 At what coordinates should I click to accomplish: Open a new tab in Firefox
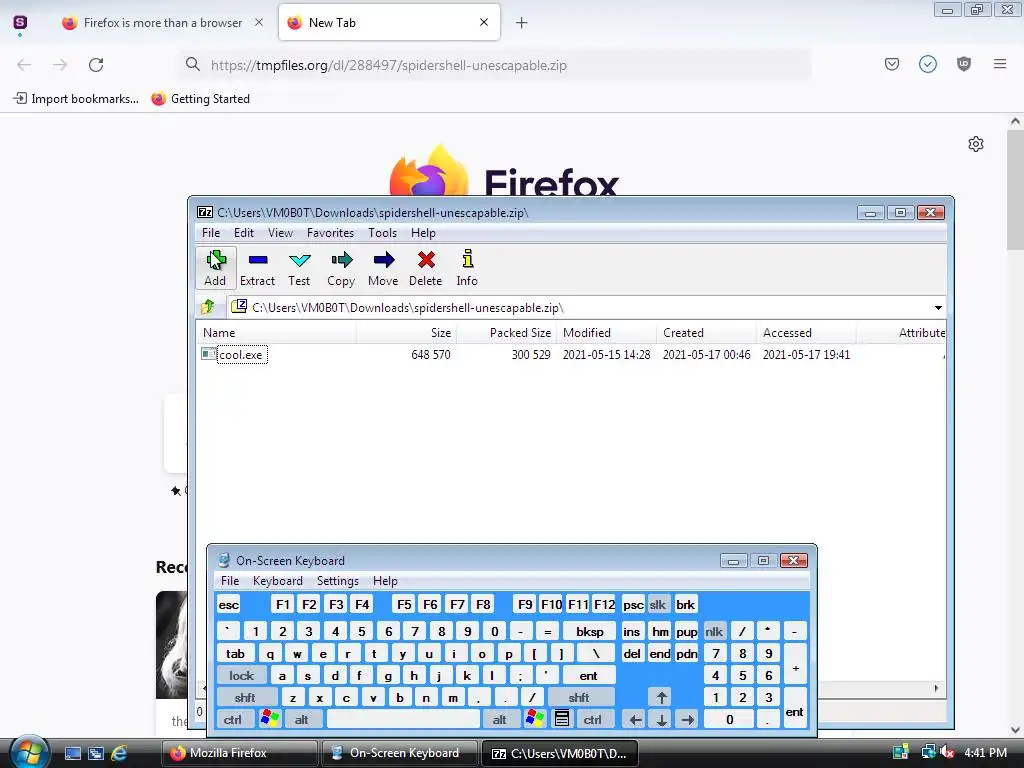coord(521,23)
